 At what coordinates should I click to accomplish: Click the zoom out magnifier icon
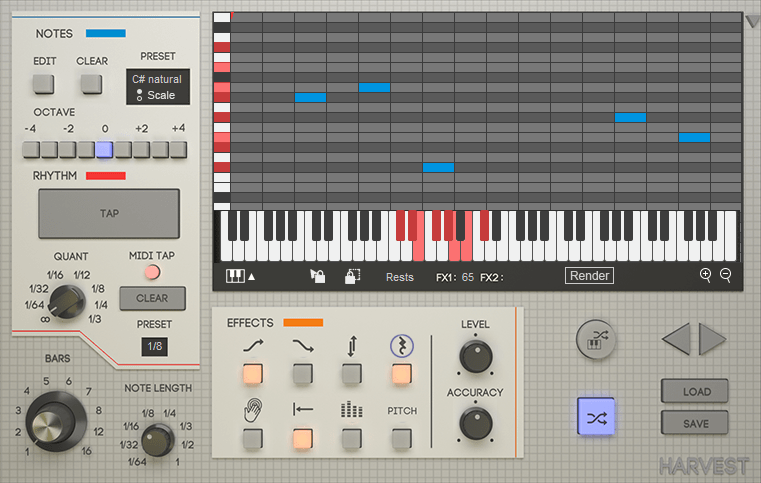726,275
